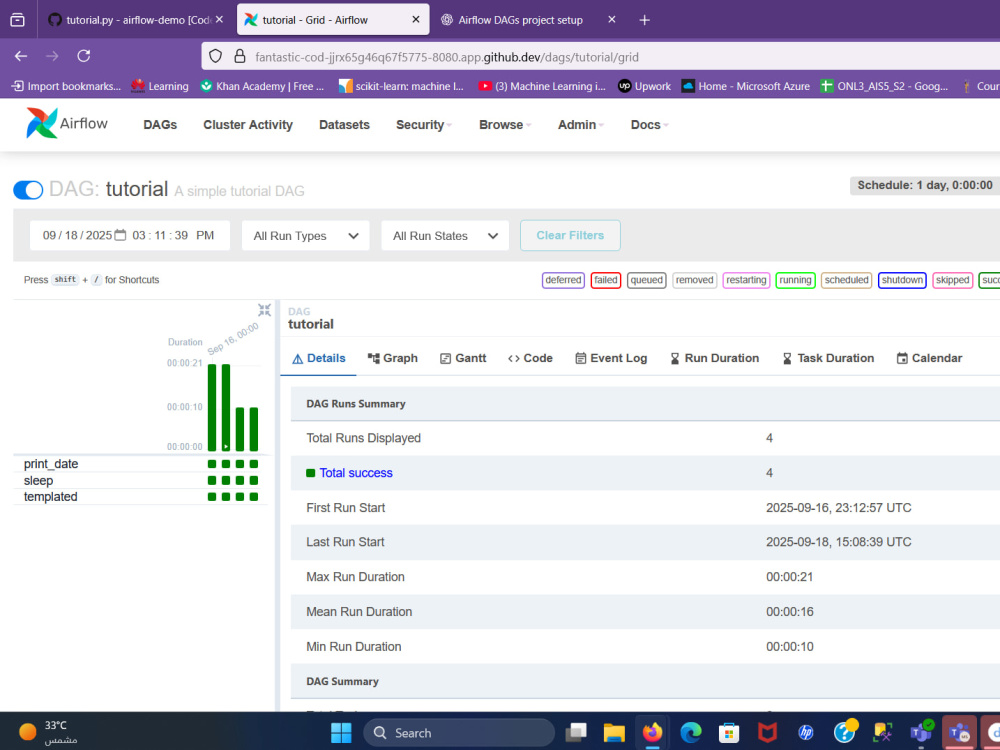The image size is (1000, 750).
Task: Open the calendar picker icon in date field
Action: tap(120, 235)
